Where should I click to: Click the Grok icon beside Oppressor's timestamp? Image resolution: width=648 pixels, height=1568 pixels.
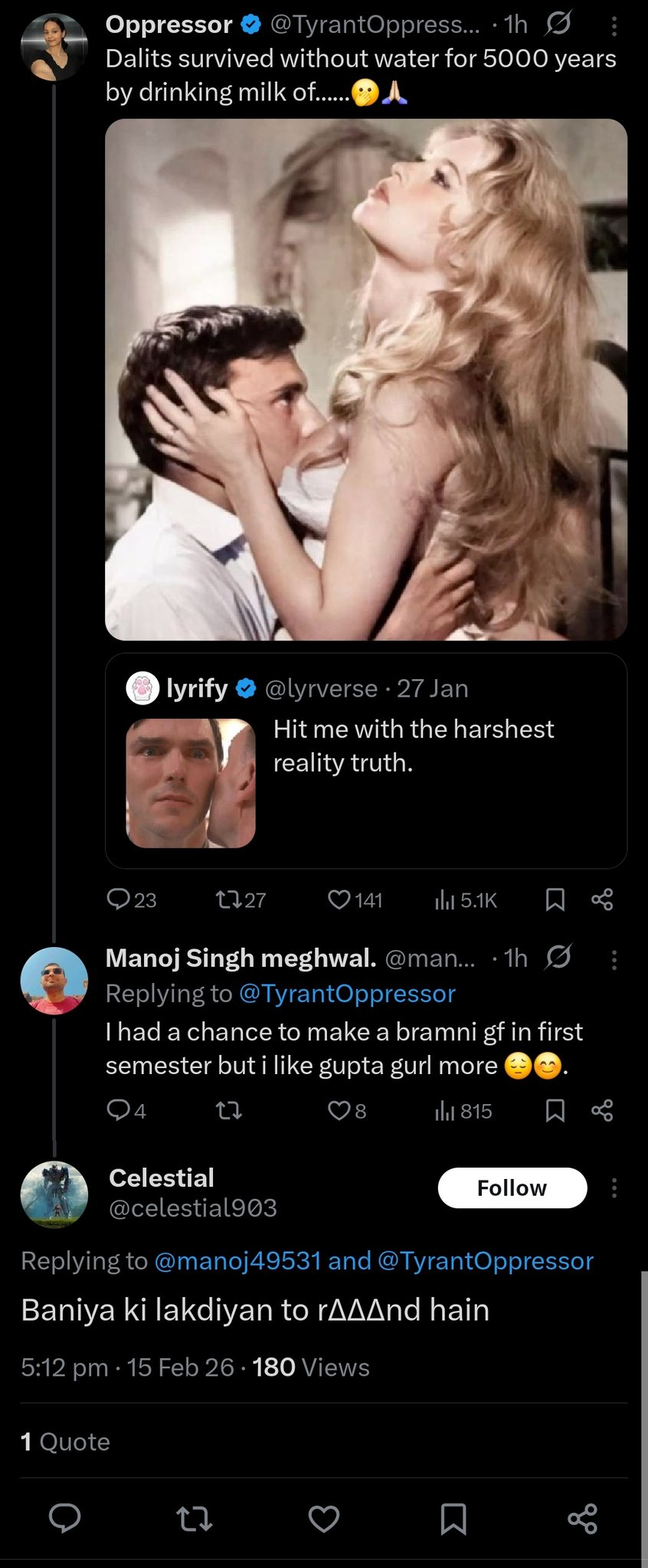[x=558, y=25]
